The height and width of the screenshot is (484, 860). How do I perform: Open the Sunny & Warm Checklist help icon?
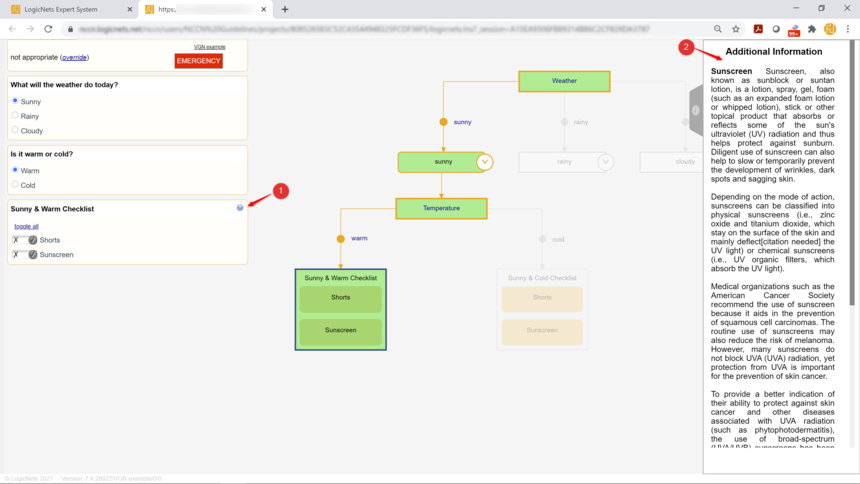(240, 207)
